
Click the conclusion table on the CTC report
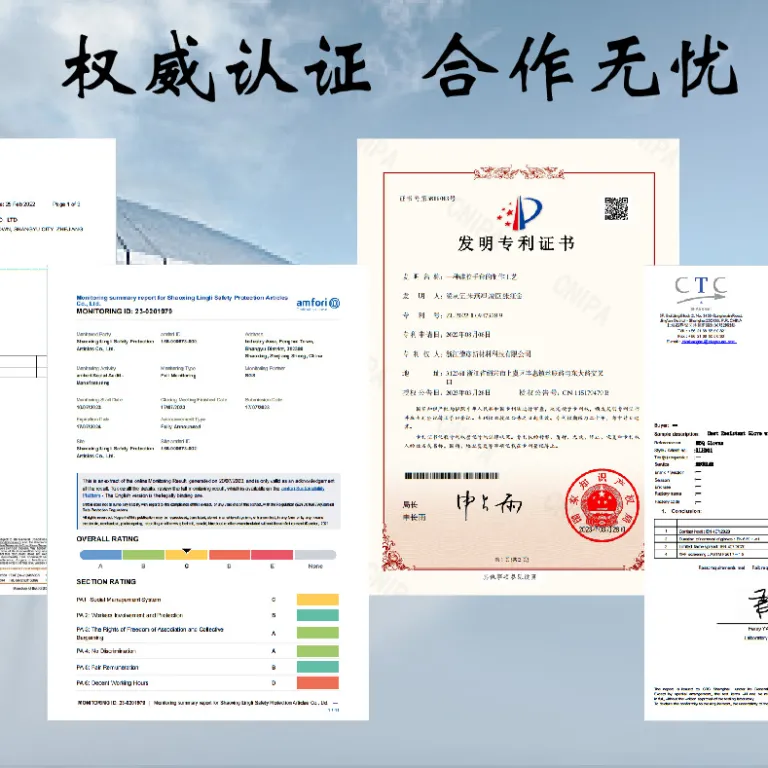[711, 538]
